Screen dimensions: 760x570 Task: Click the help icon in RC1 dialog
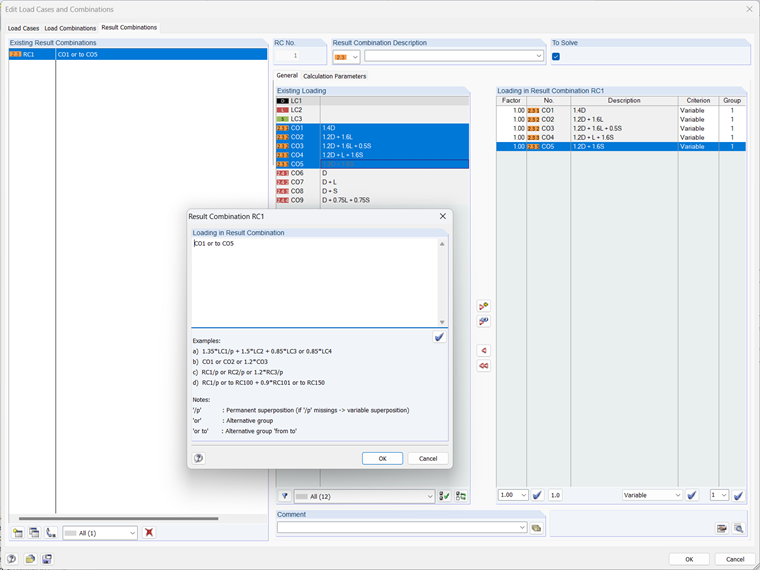pyautogui.click(x=198, y=458)
